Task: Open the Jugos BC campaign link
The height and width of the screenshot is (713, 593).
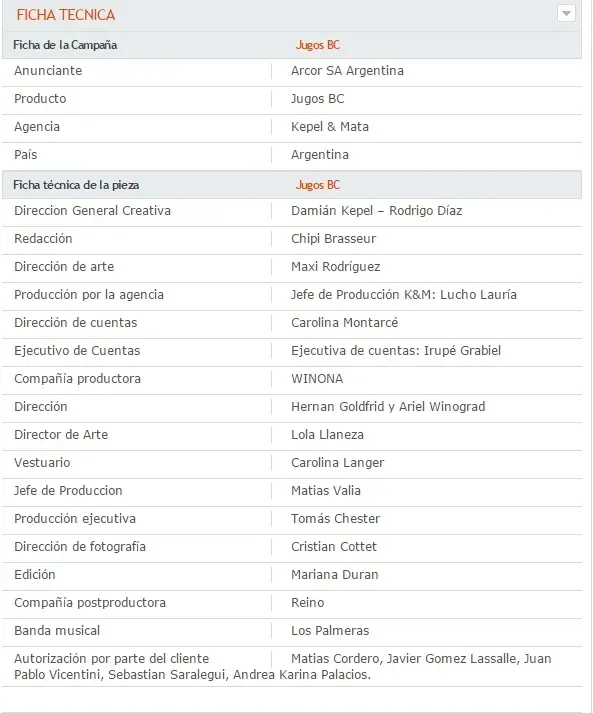Action: click(318, 45)
